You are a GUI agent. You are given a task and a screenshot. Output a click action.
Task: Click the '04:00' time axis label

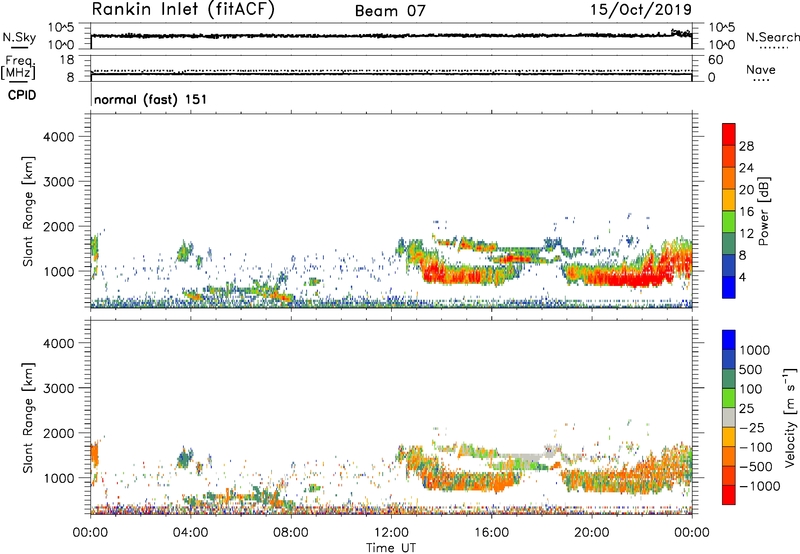pos(190,533)
